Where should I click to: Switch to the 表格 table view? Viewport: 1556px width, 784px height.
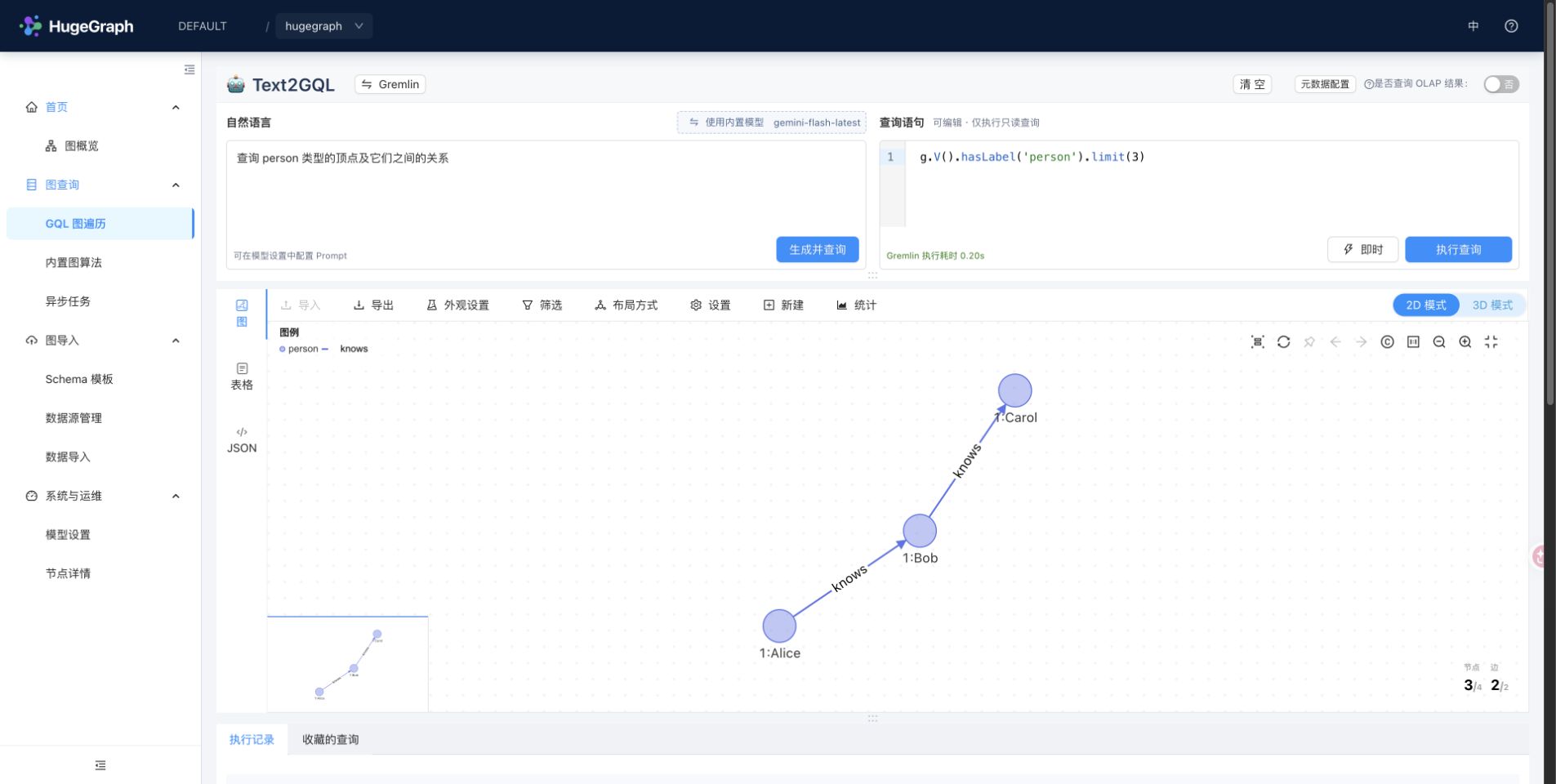point(242,376)
